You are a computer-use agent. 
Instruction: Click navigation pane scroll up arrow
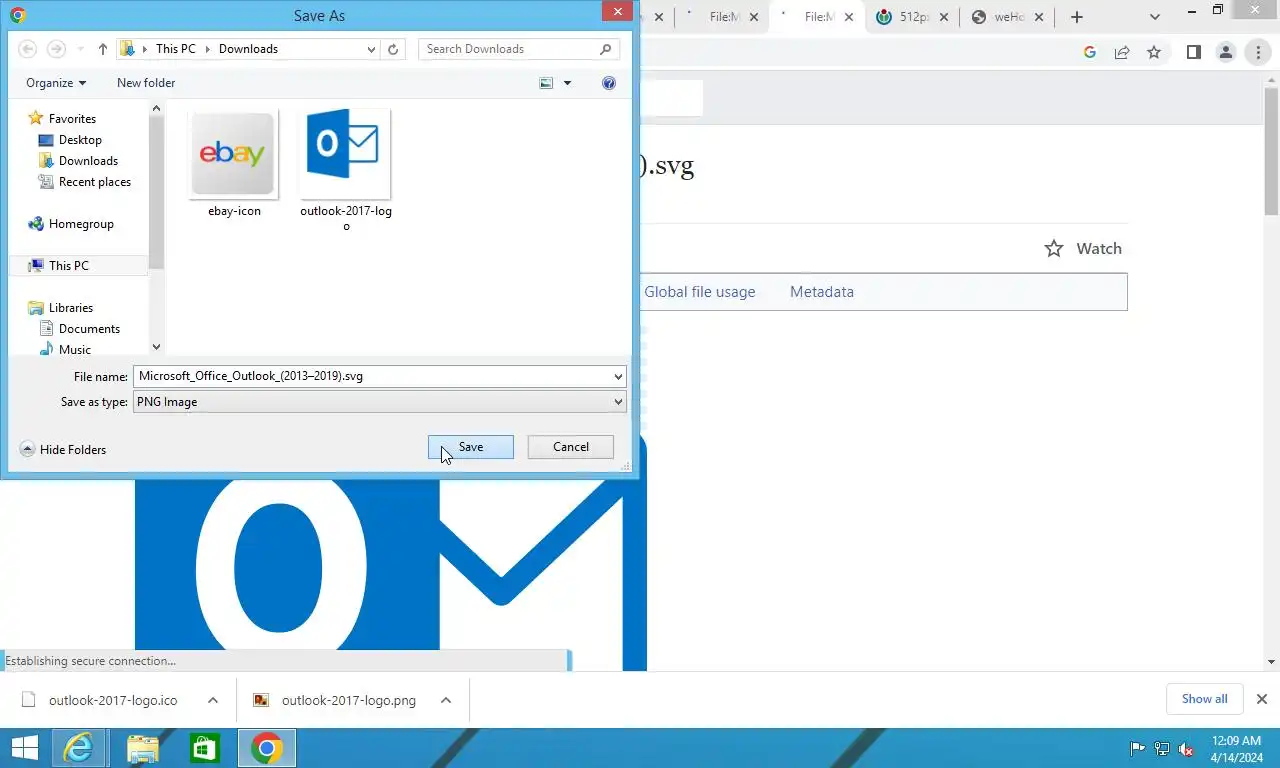pyautogui.click(x=156, y=108)
